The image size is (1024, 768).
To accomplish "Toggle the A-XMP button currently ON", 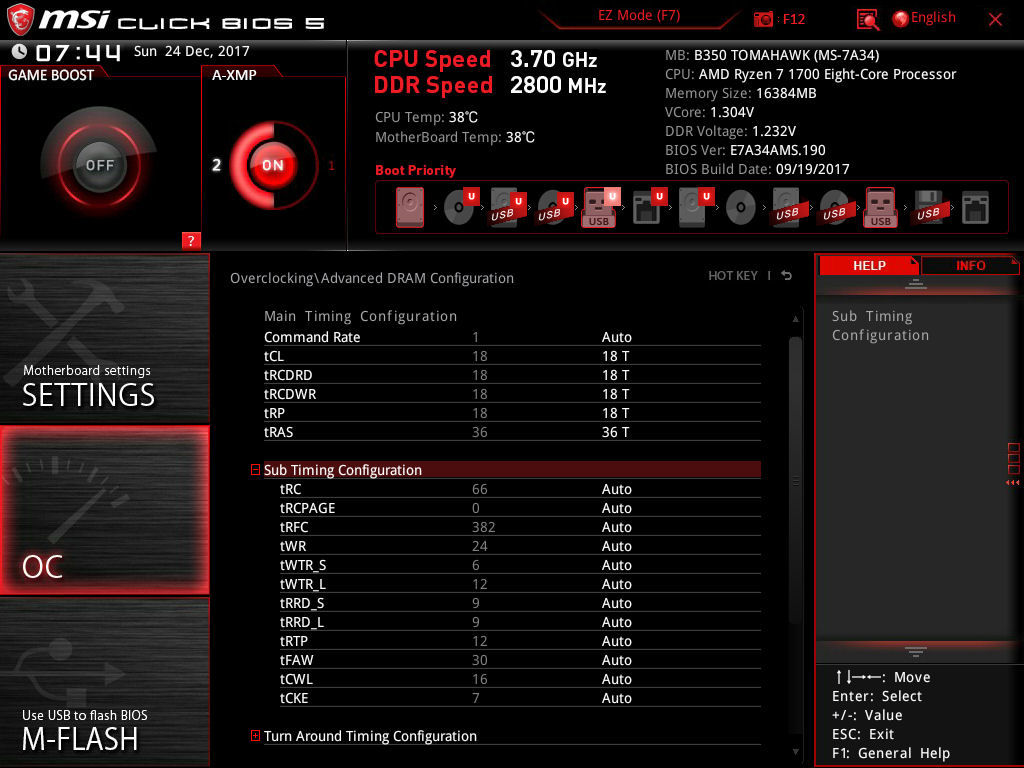I will [x=272, y=165].
